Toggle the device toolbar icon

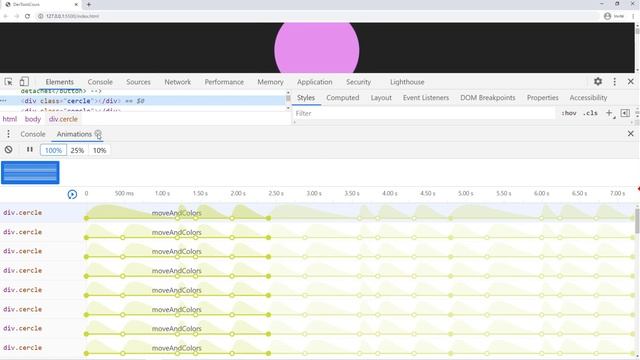tap(24, 82)
